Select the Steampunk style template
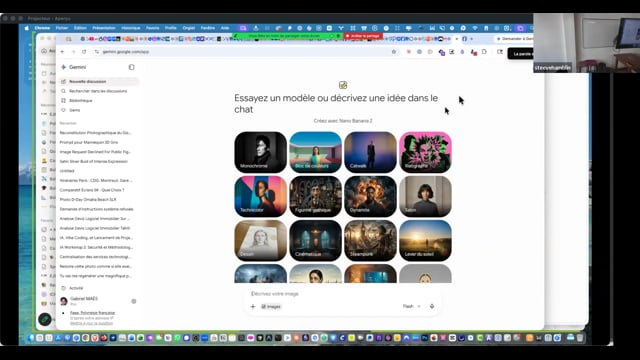The height and width of the screenshot is (360, 640). (x=370, y=240)
